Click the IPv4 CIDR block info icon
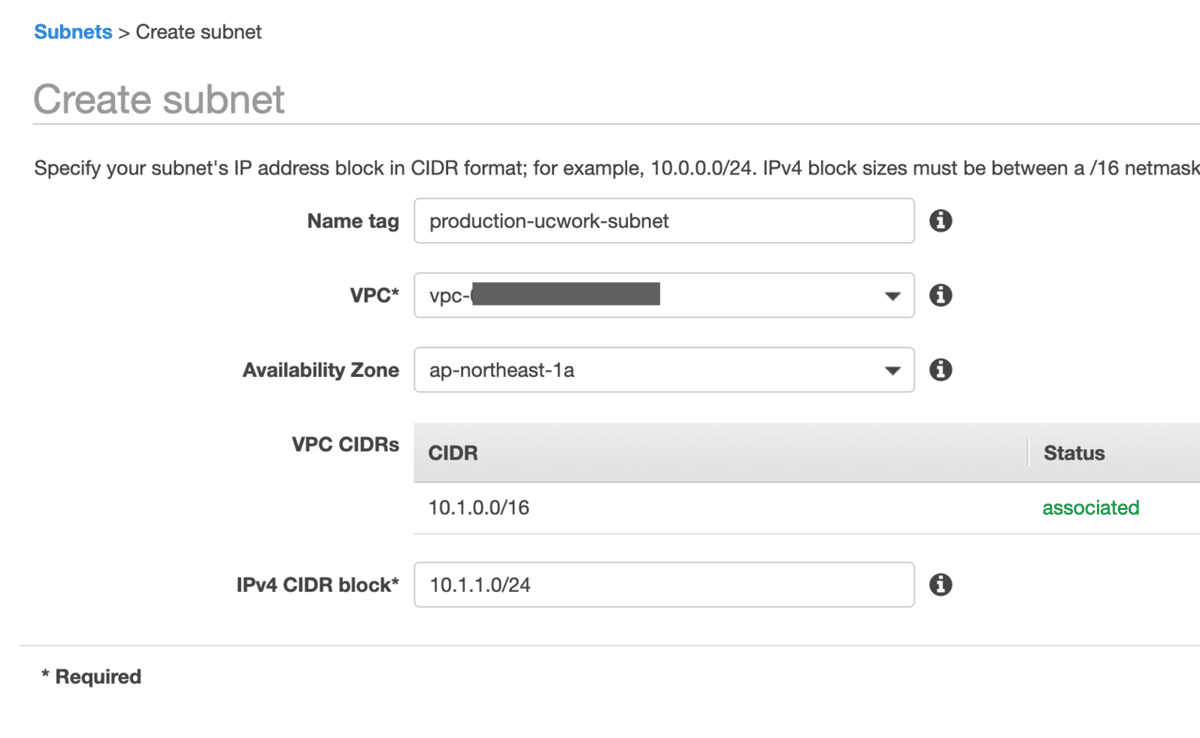1200x738 pixels. [x=940, y=585]
